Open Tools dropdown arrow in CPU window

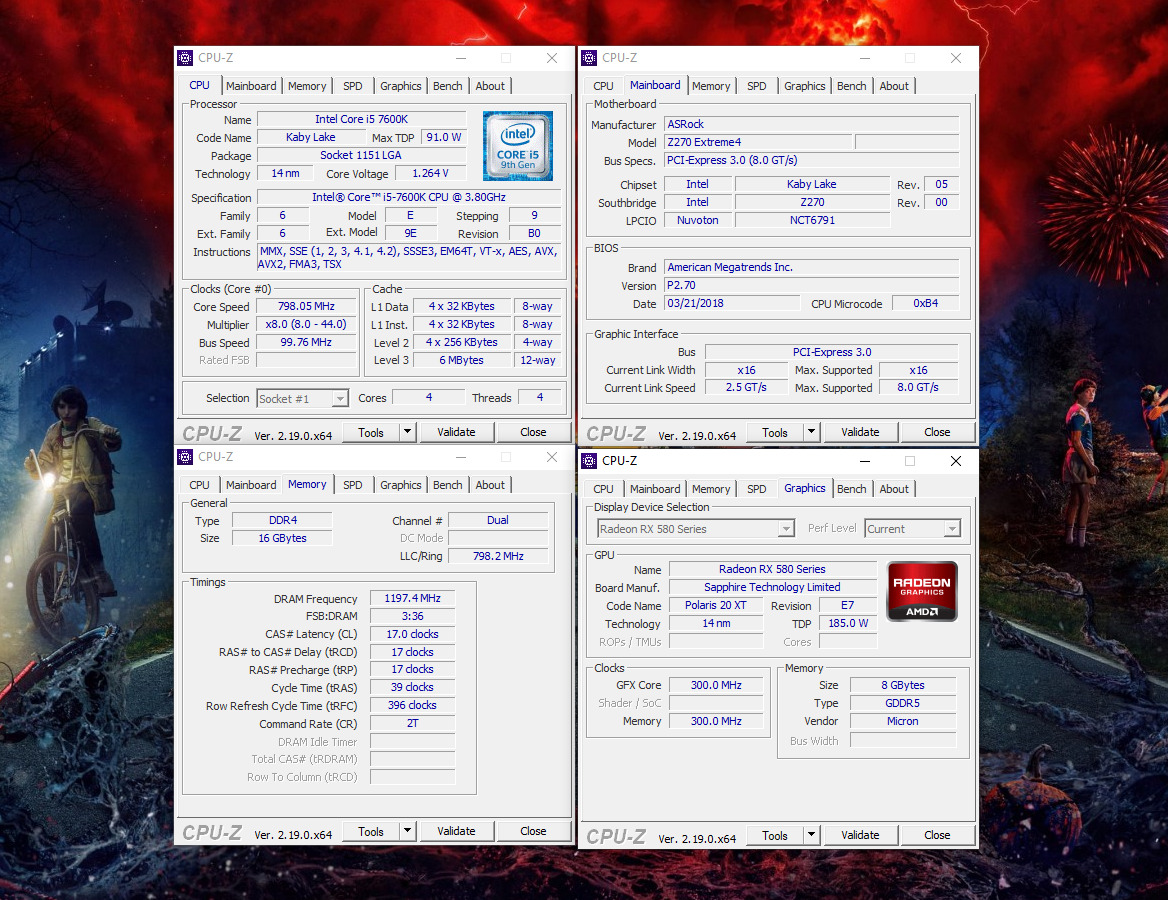point(407,432)
